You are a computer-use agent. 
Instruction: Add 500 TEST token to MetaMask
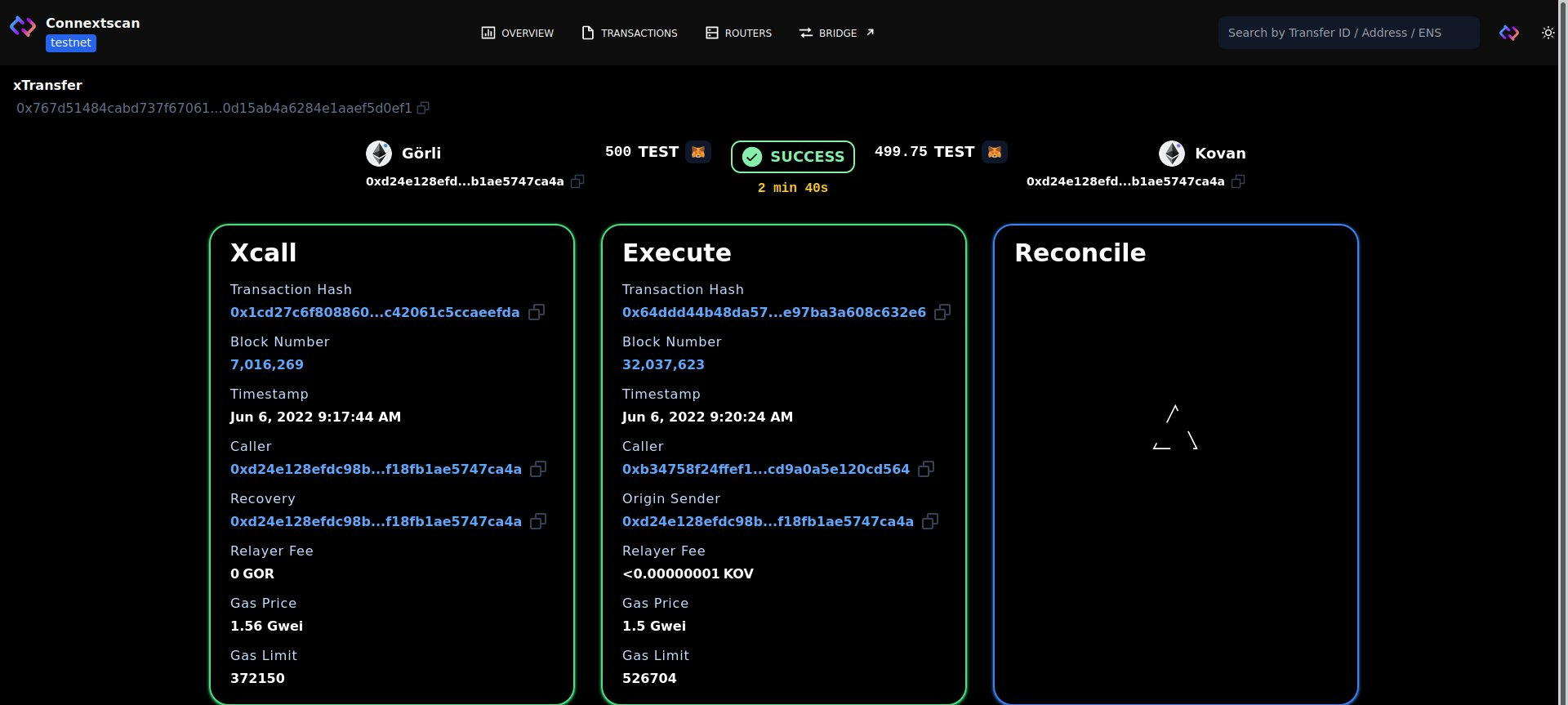point(698,152)
